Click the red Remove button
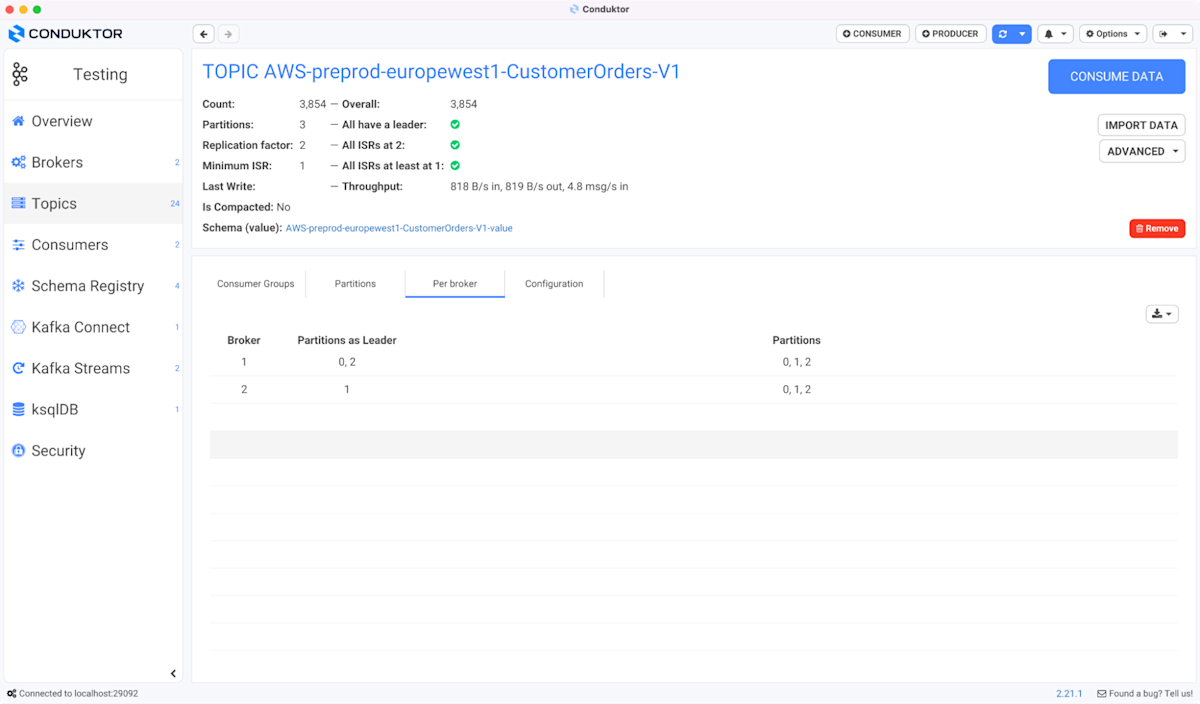 (1157, 228)
